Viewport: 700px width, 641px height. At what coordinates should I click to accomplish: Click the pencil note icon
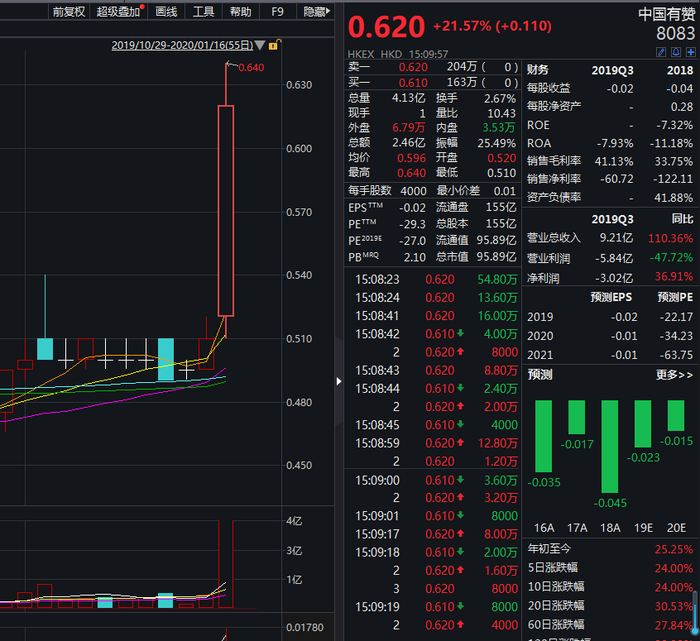point(661,52)
